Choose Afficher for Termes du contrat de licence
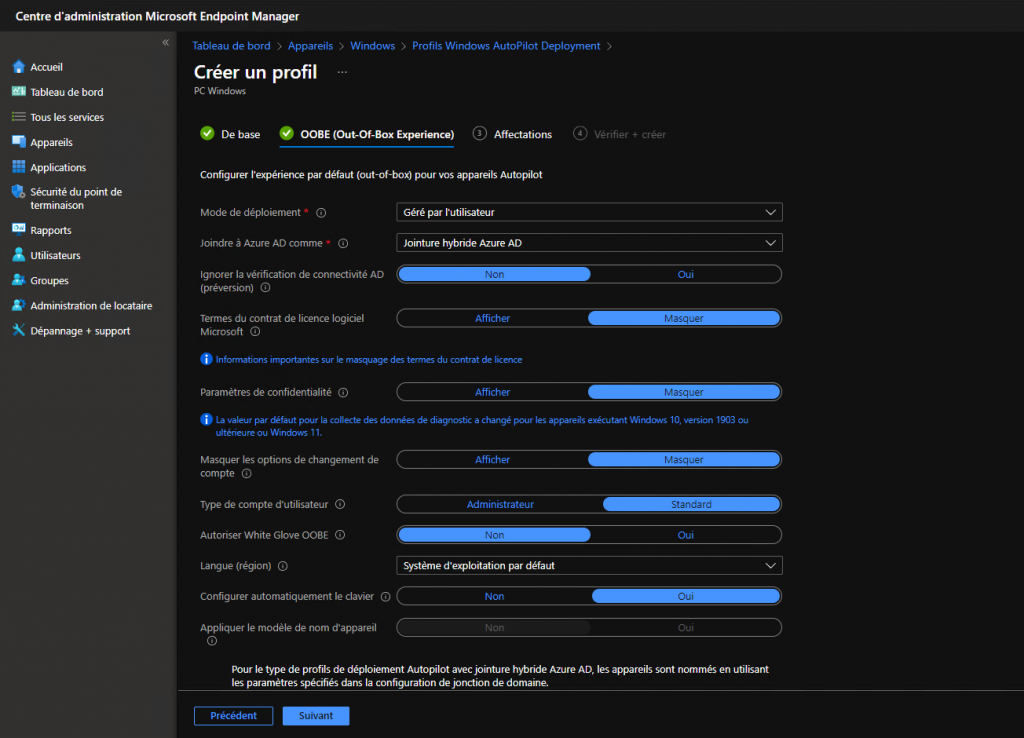Screen dimensions: 1024x738 point(492,318)
